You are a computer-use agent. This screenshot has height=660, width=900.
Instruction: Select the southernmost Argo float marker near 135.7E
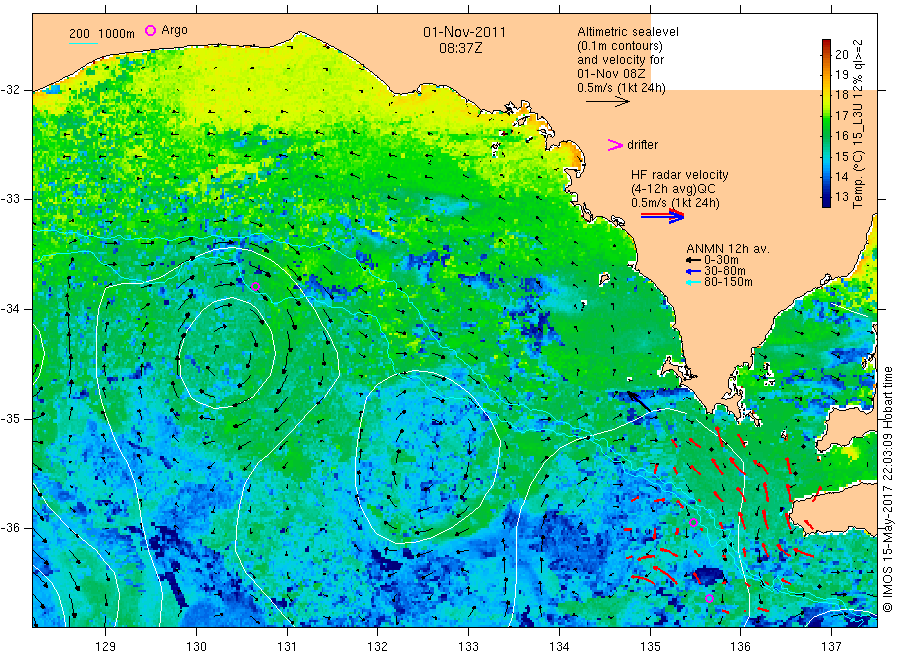(x=709, y=599)
